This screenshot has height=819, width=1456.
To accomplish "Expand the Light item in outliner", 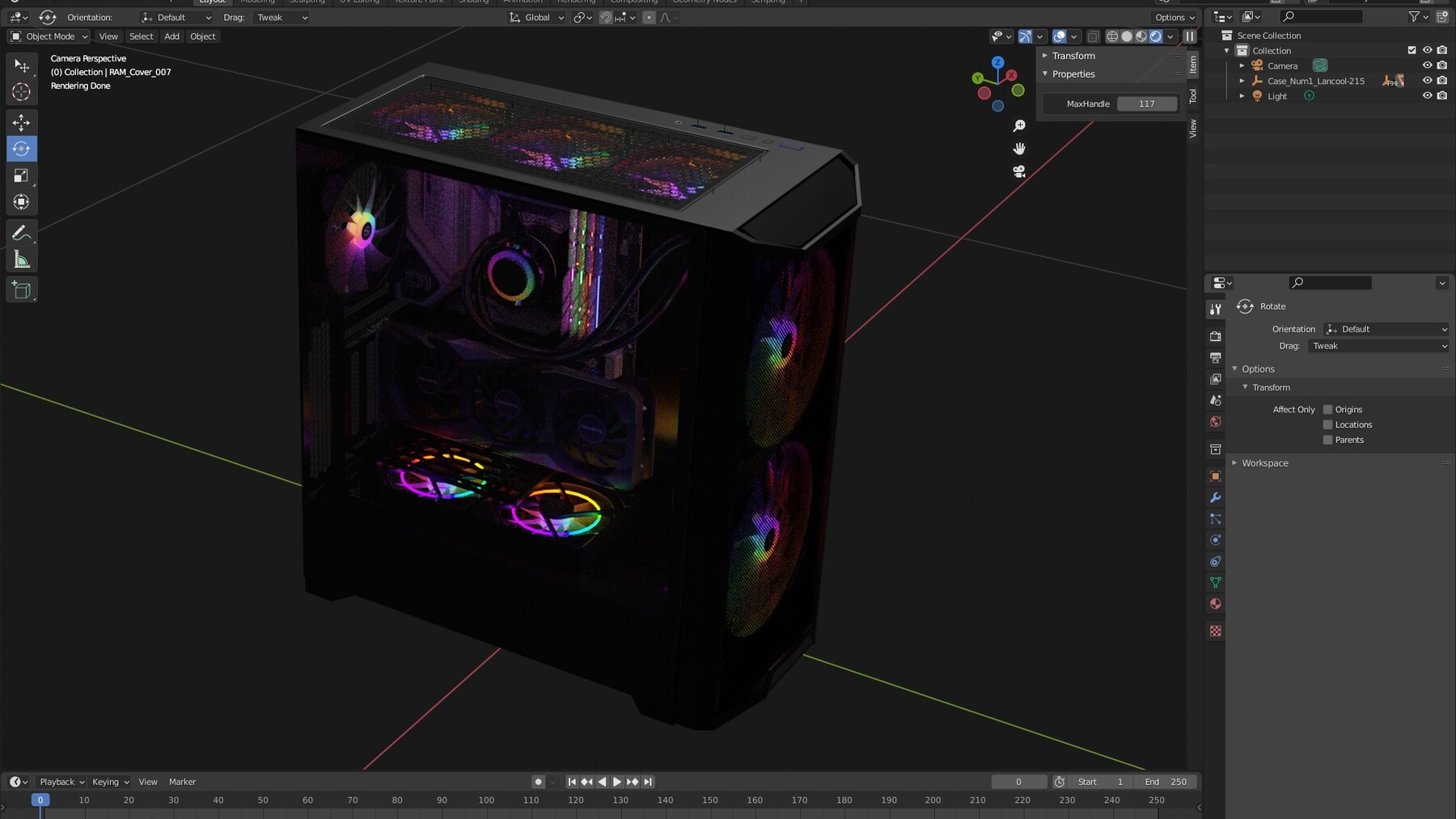I will (1242, 96).
